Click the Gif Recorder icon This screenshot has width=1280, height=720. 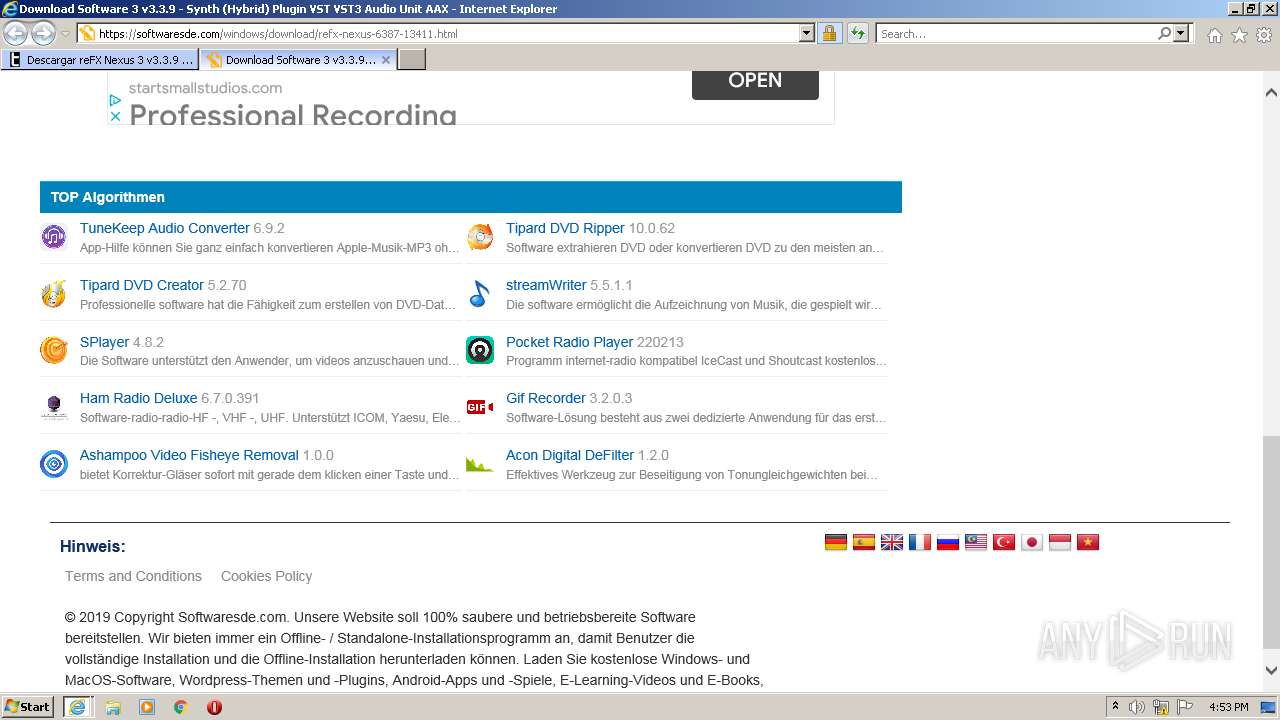tap(480, 407)
